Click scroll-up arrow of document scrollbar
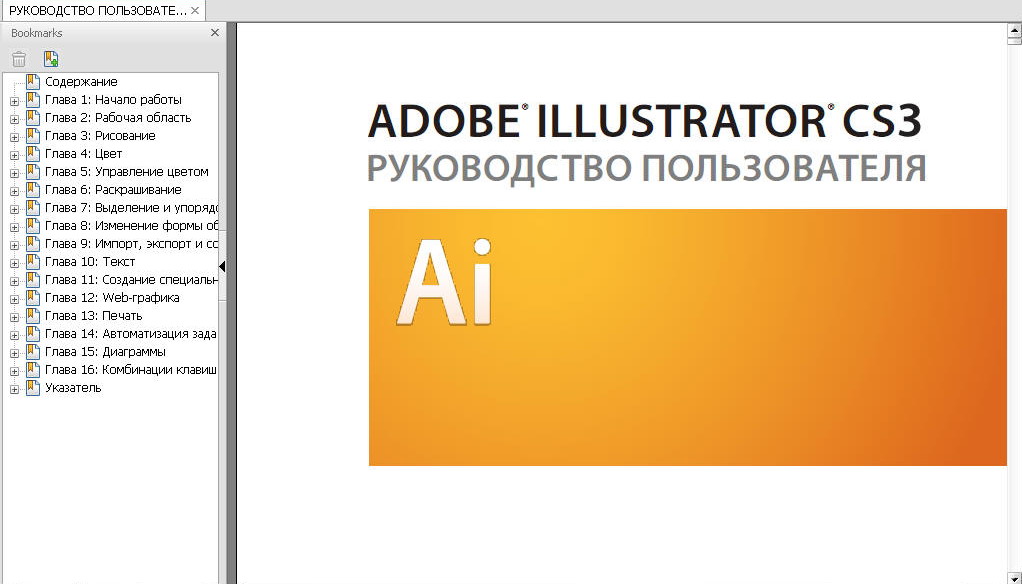The width and height of the screenshot is (1022, 584). (x=1015, y=29)
